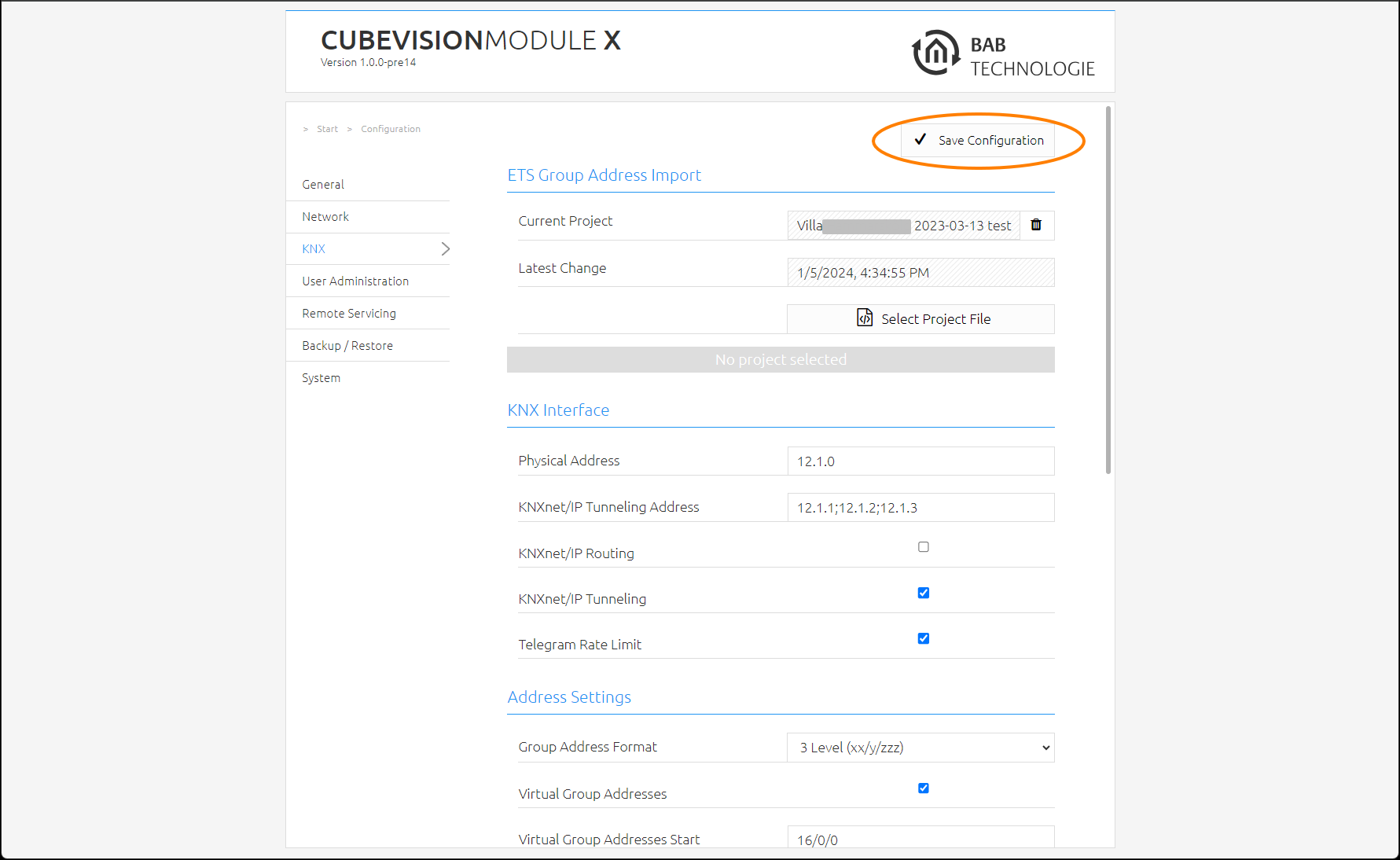Focus the KNXnet/IP Tunneling Address field
1400x860 pixels.
pos(920,508)
